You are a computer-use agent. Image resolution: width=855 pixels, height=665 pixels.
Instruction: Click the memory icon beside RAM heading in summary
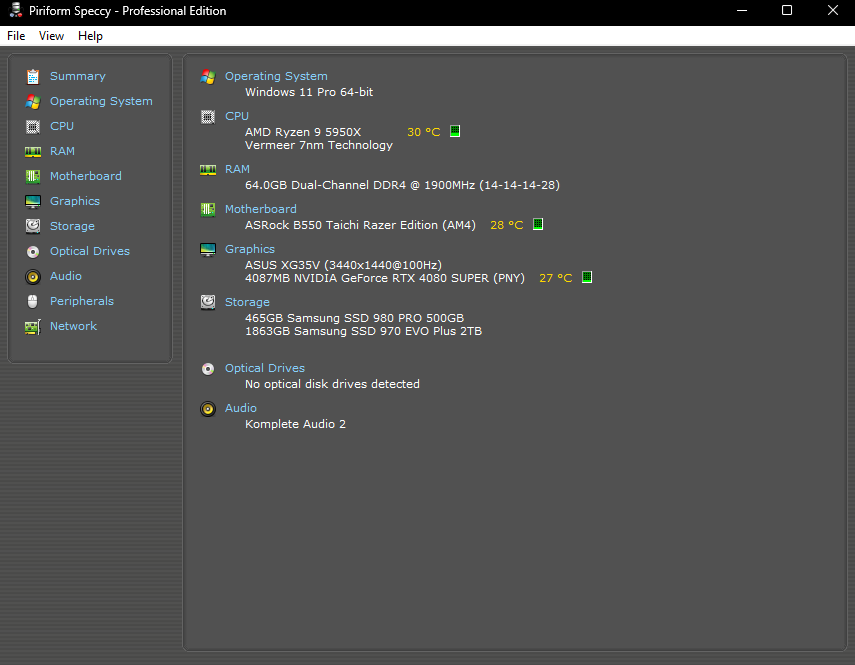(208, 170)
